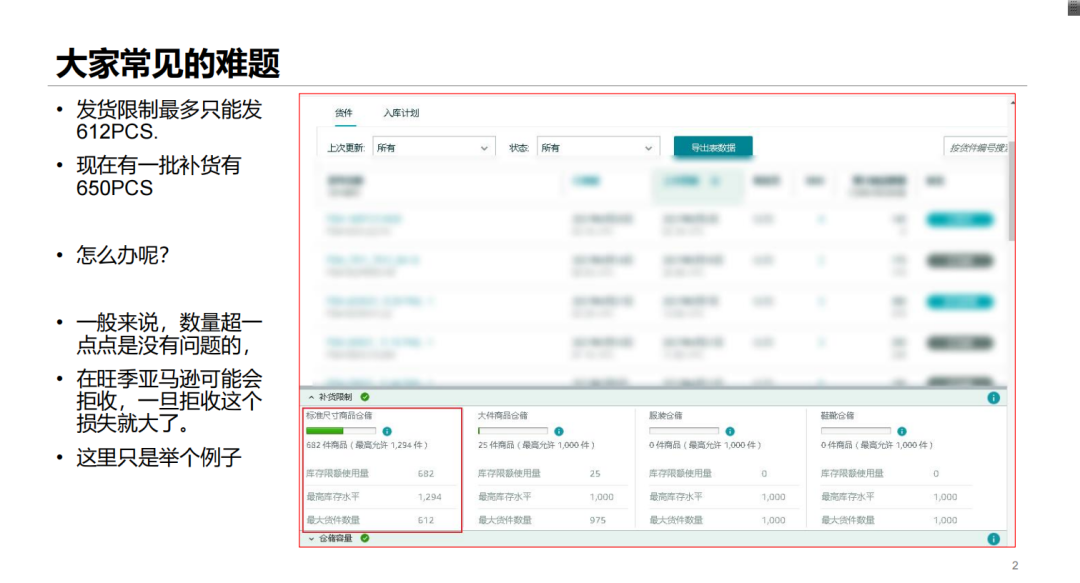Click the info icon beside the 标准尺寸商品仓储 progress bar
1080x583 pixels.
click(387, 431)
